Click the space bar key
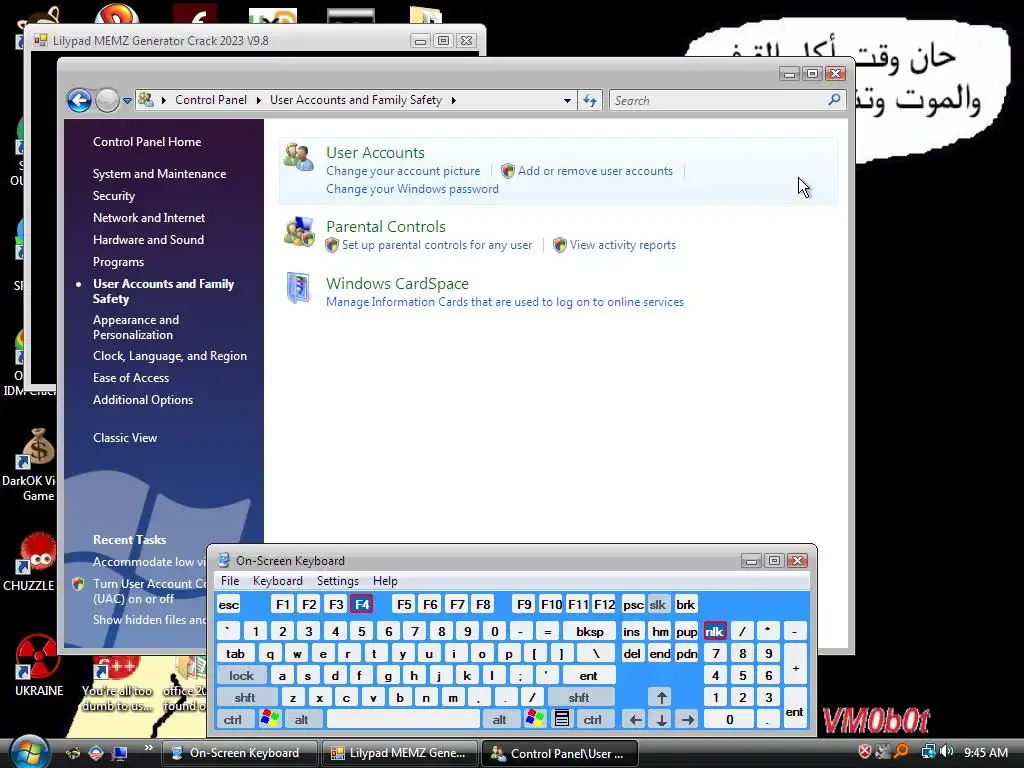 tap(403, 720)
